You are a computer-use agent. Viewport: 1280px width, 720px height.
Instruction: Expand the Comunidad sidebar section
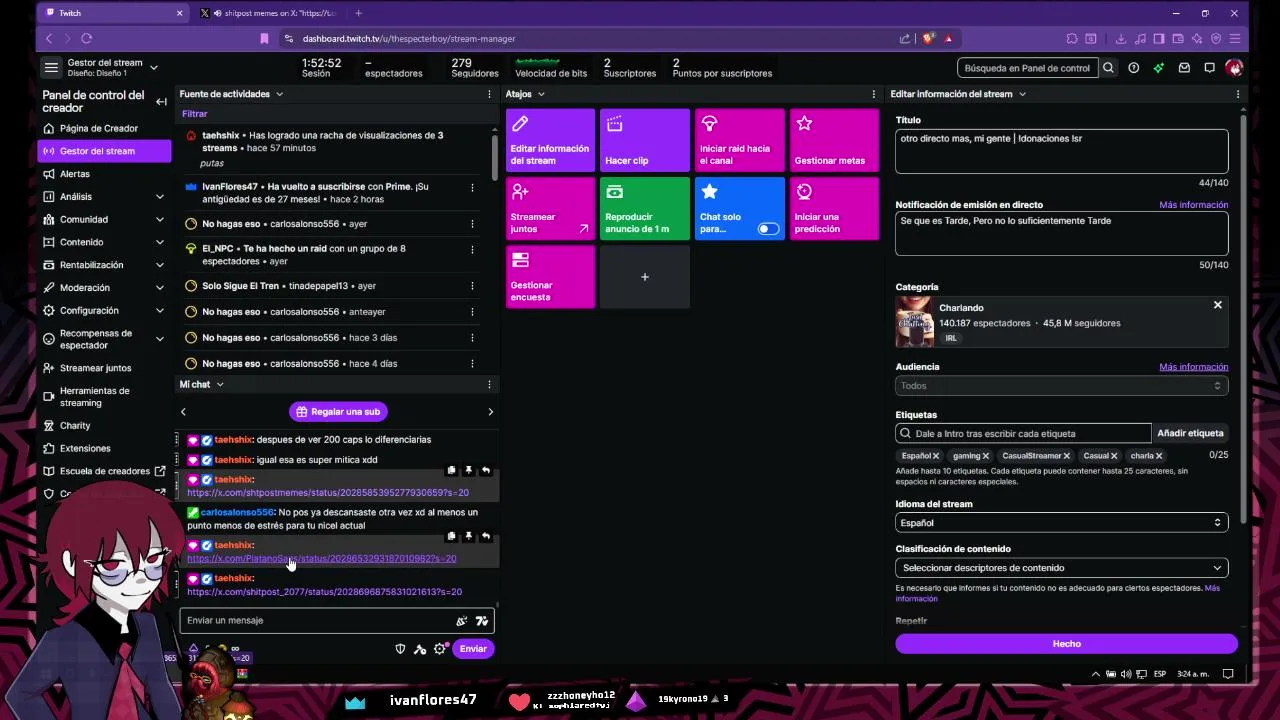(x=160, y=220)
